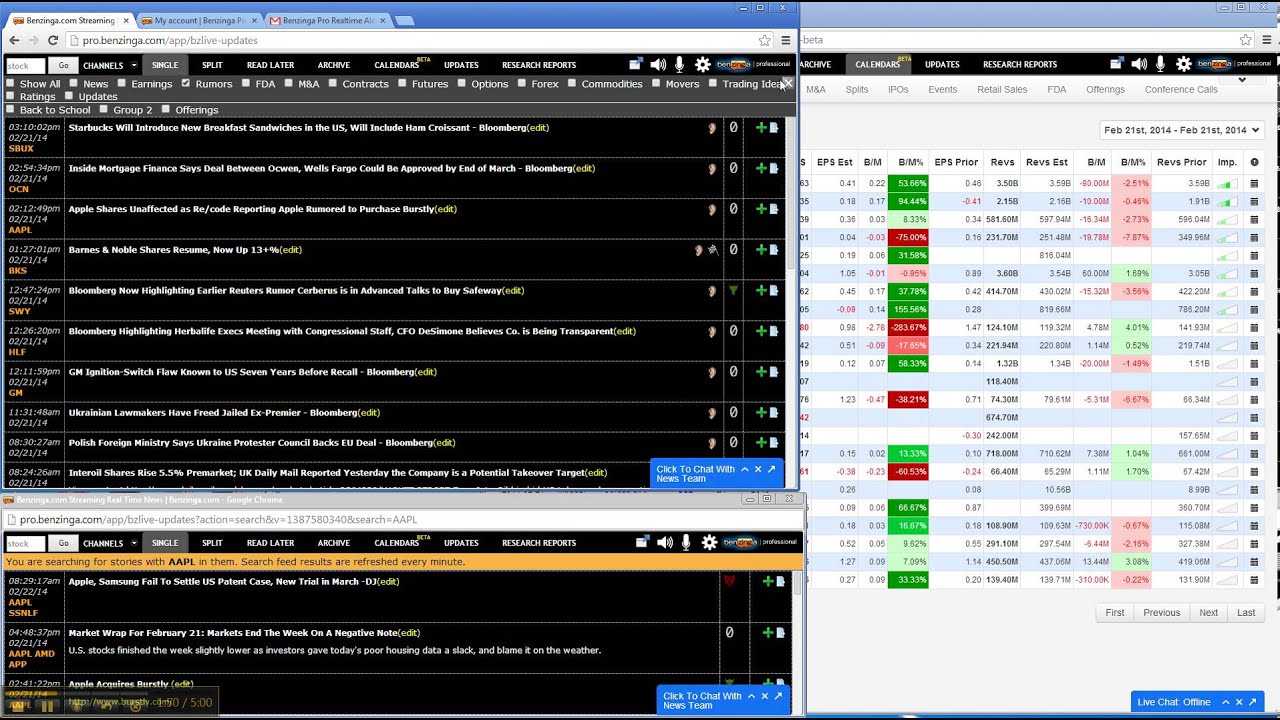Image resolution: width=1280 pixels, height=720 pixels.
Task: Collapse top chat widget with its caret
Action: click(x=744, y=469)
